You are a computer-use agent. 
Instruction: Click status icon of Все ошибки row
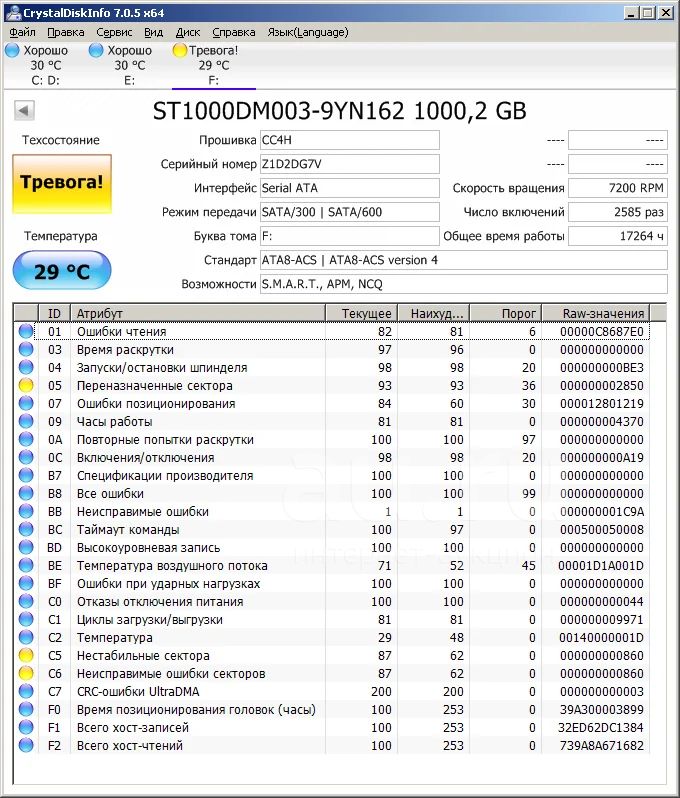pyautogui.click(x=26, y=493)
